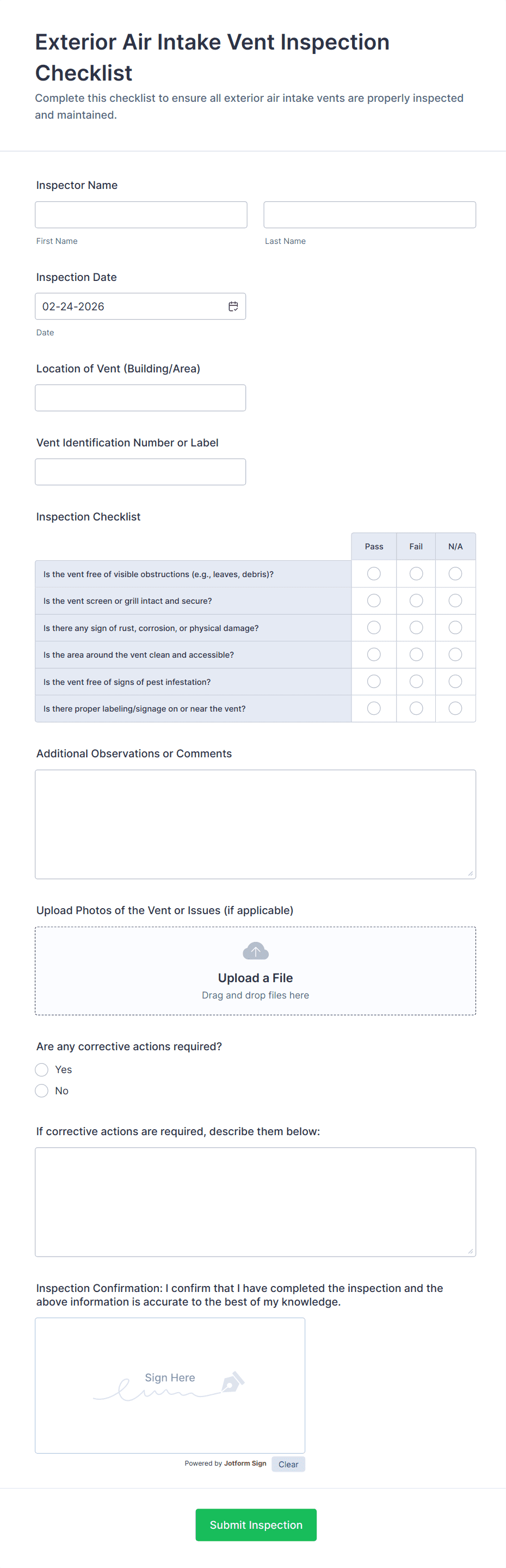This screenshot has width=506, height=1568.
Task: Choose N/A for proper labeling question
Action: point(455,708)
